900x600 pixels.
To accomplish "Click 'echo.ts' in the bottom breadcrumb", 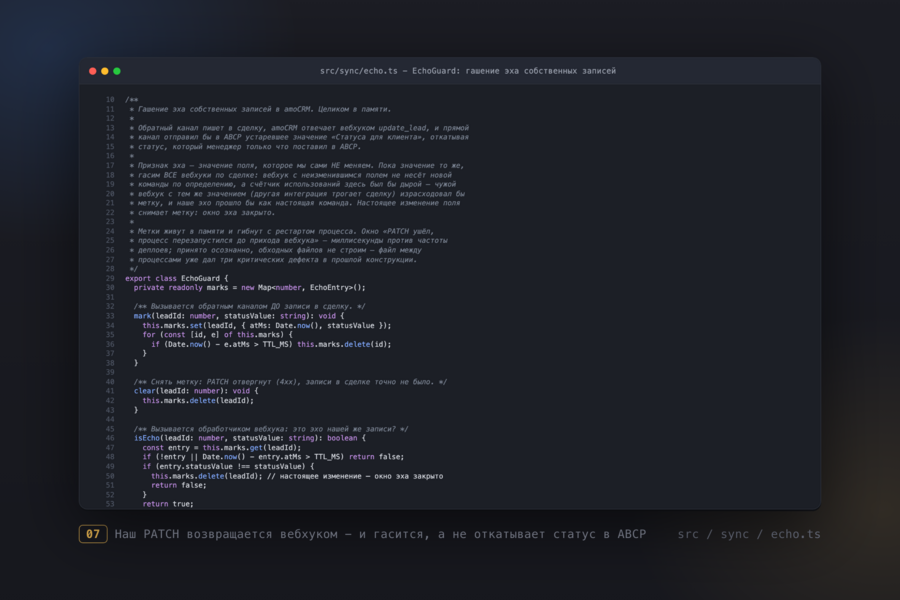I will click(x=796, y=534).
